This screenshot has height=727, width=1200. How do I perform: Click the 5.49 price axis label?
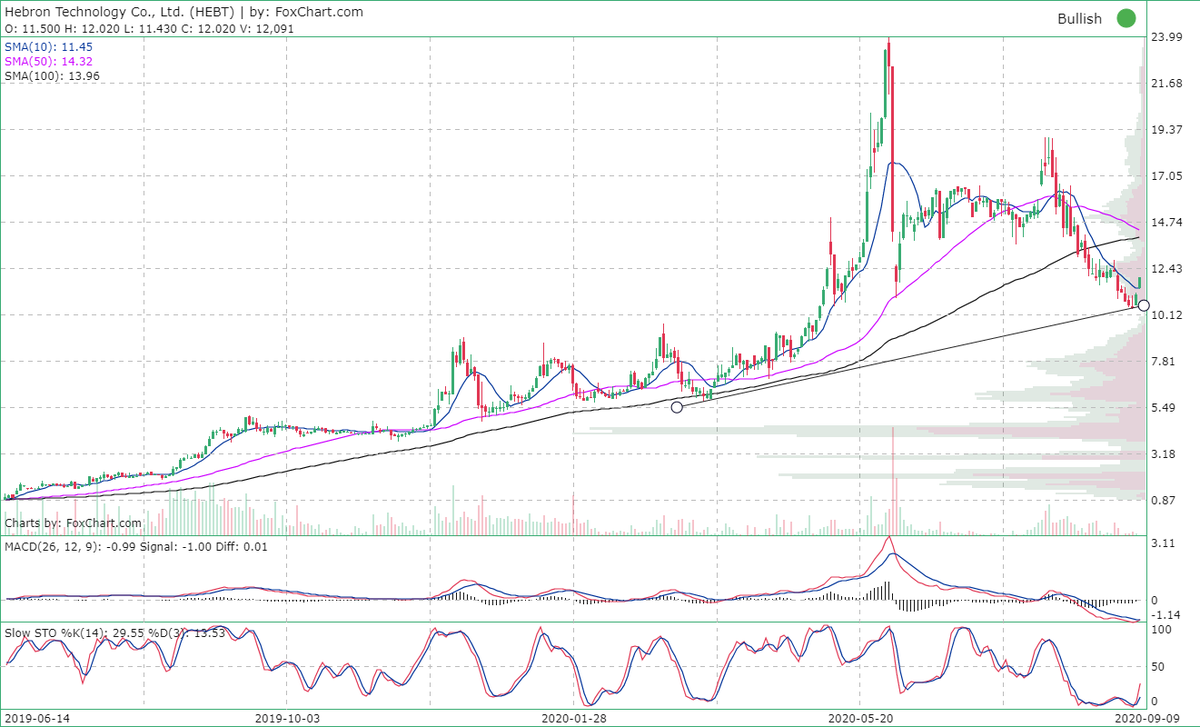click(1164, 408)
